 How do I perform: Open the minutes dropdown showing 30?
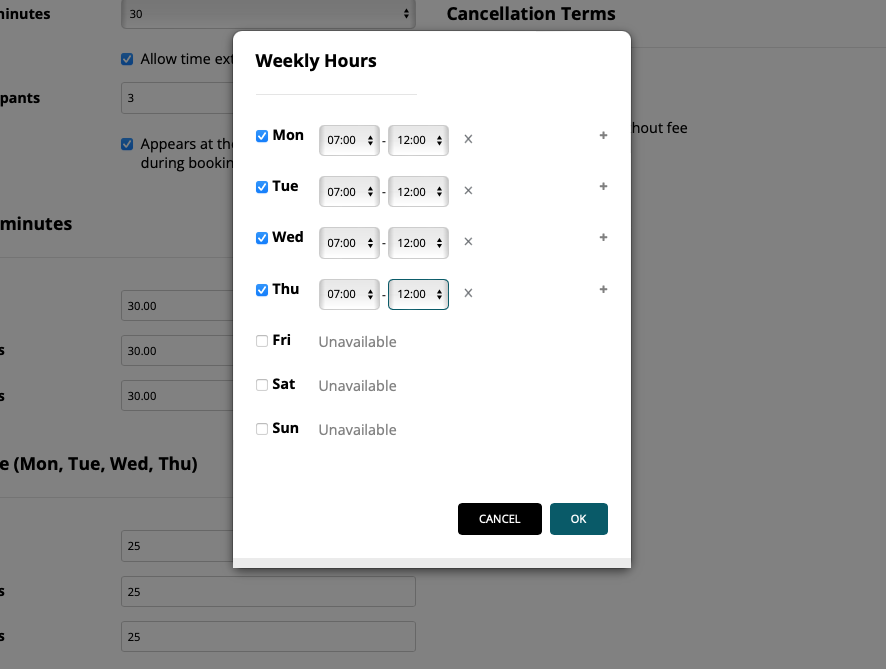268,14
